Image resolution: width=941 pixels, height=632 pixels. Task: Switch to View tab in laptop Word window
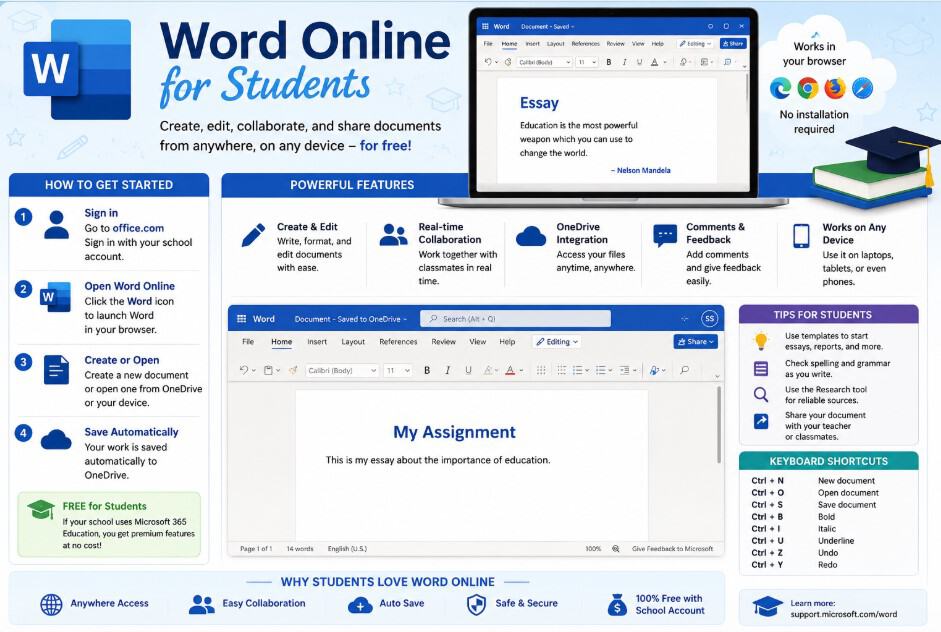(638, 44)
